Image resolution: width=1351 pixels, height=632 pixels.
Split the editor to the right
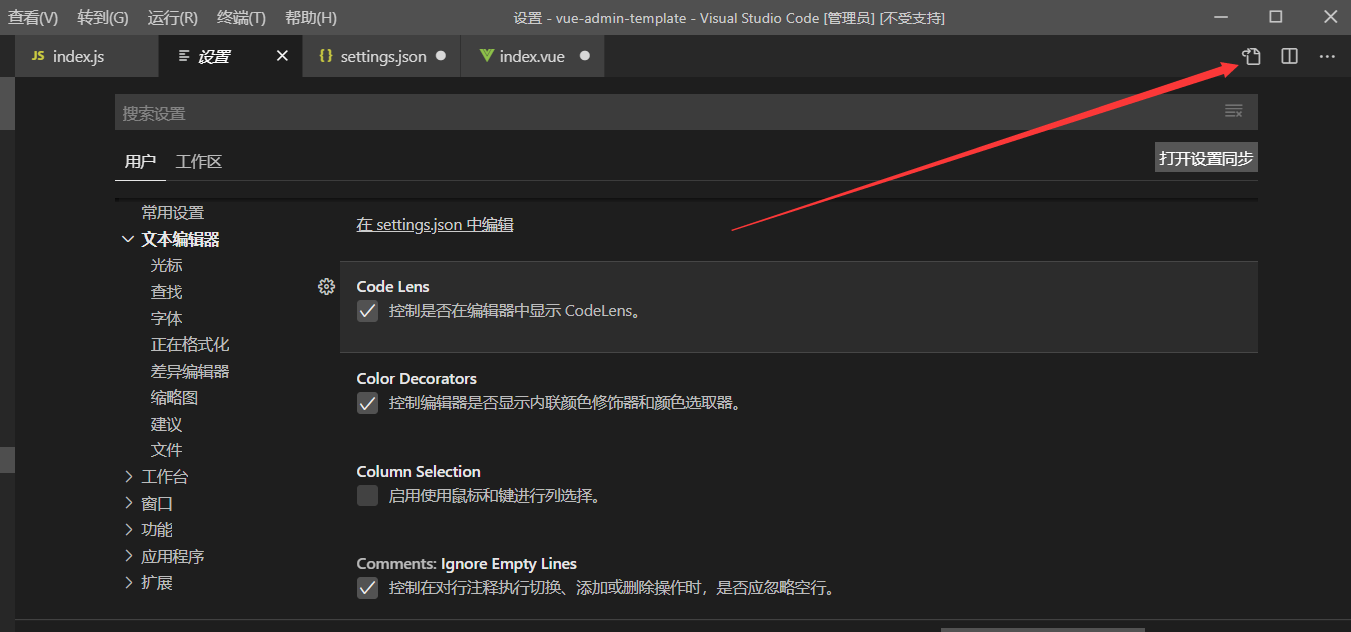click(x=1288, y=57)
